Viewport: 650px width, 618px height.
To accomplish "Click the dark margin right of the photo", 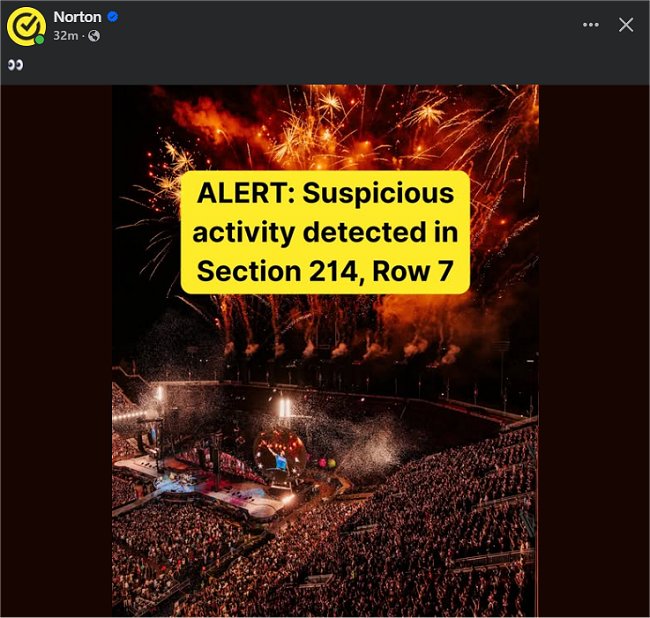I will click(x=594, y=351).
